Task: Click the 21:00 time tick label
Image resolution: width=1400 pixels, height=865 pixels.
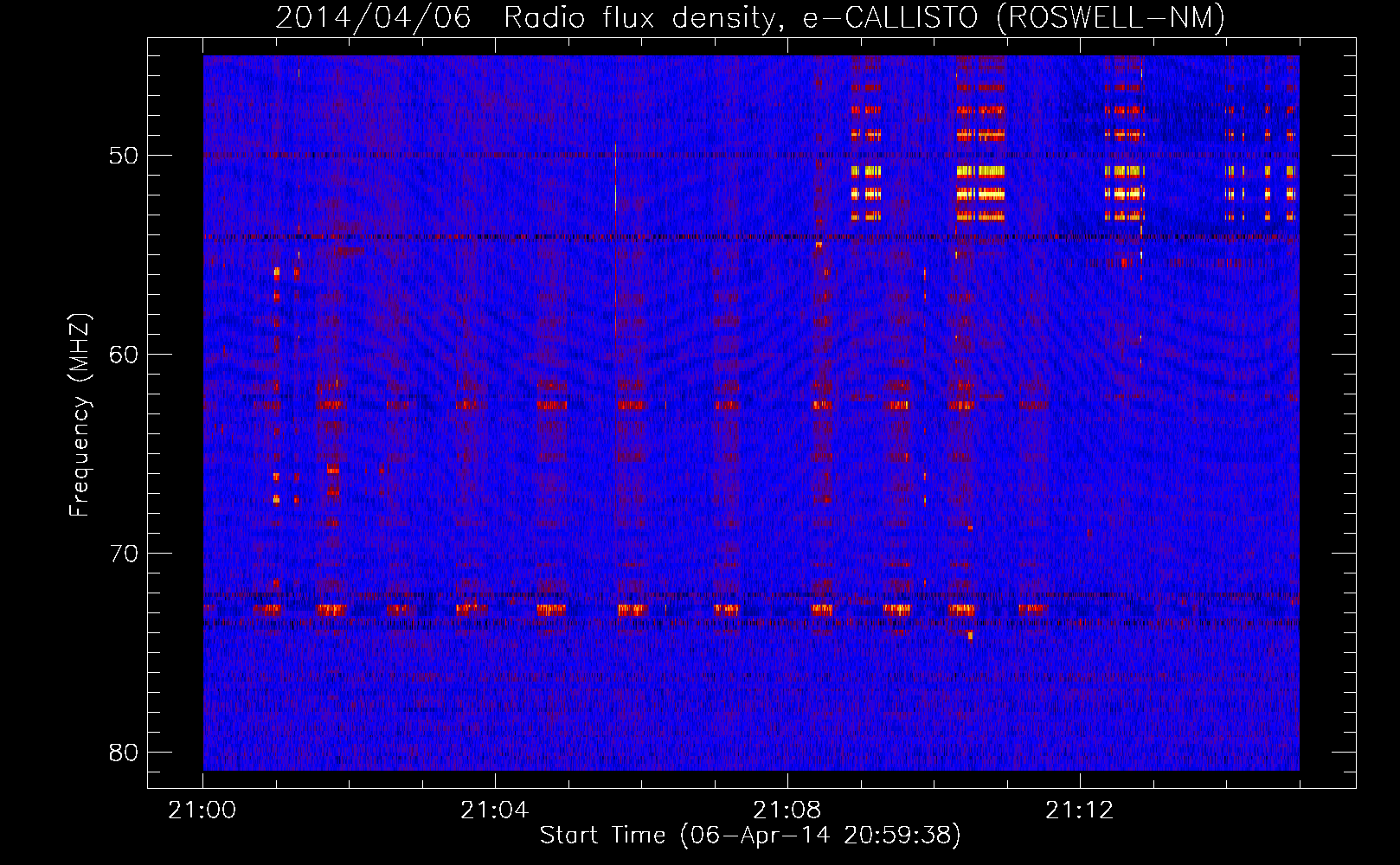Action: [202, 811]
